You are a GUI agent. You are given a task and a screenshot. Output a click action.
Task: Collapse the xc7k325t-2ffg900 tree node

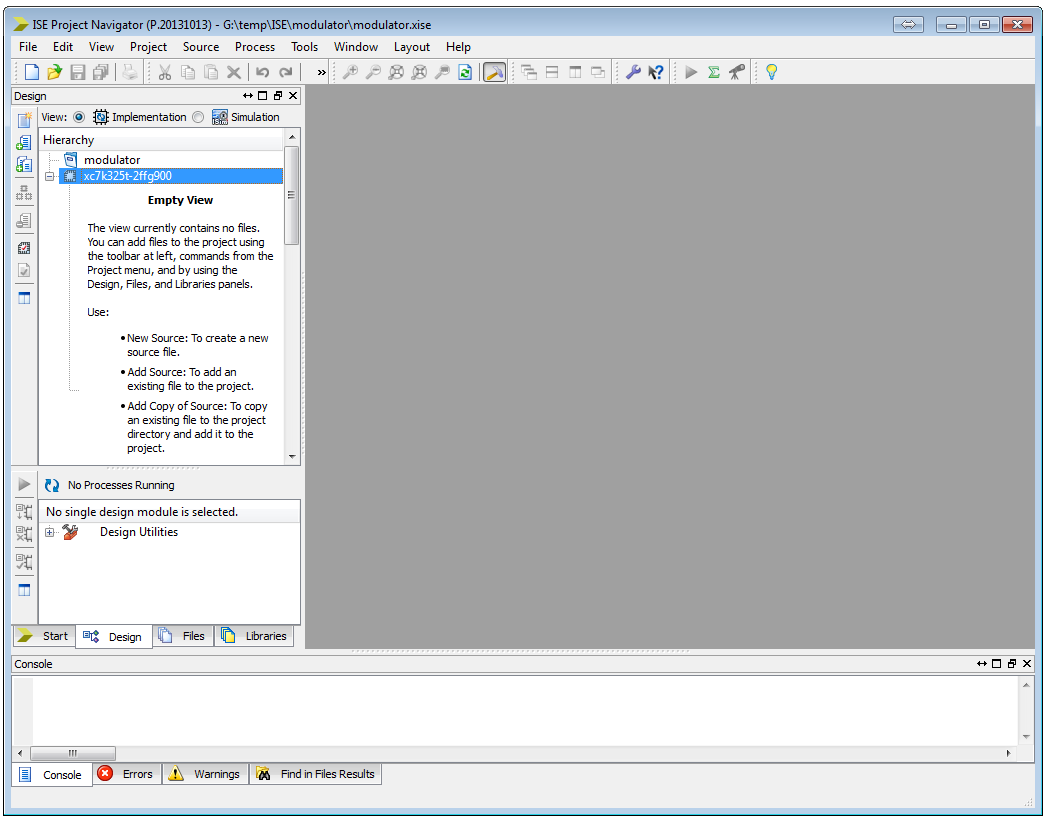click(49, 176)
